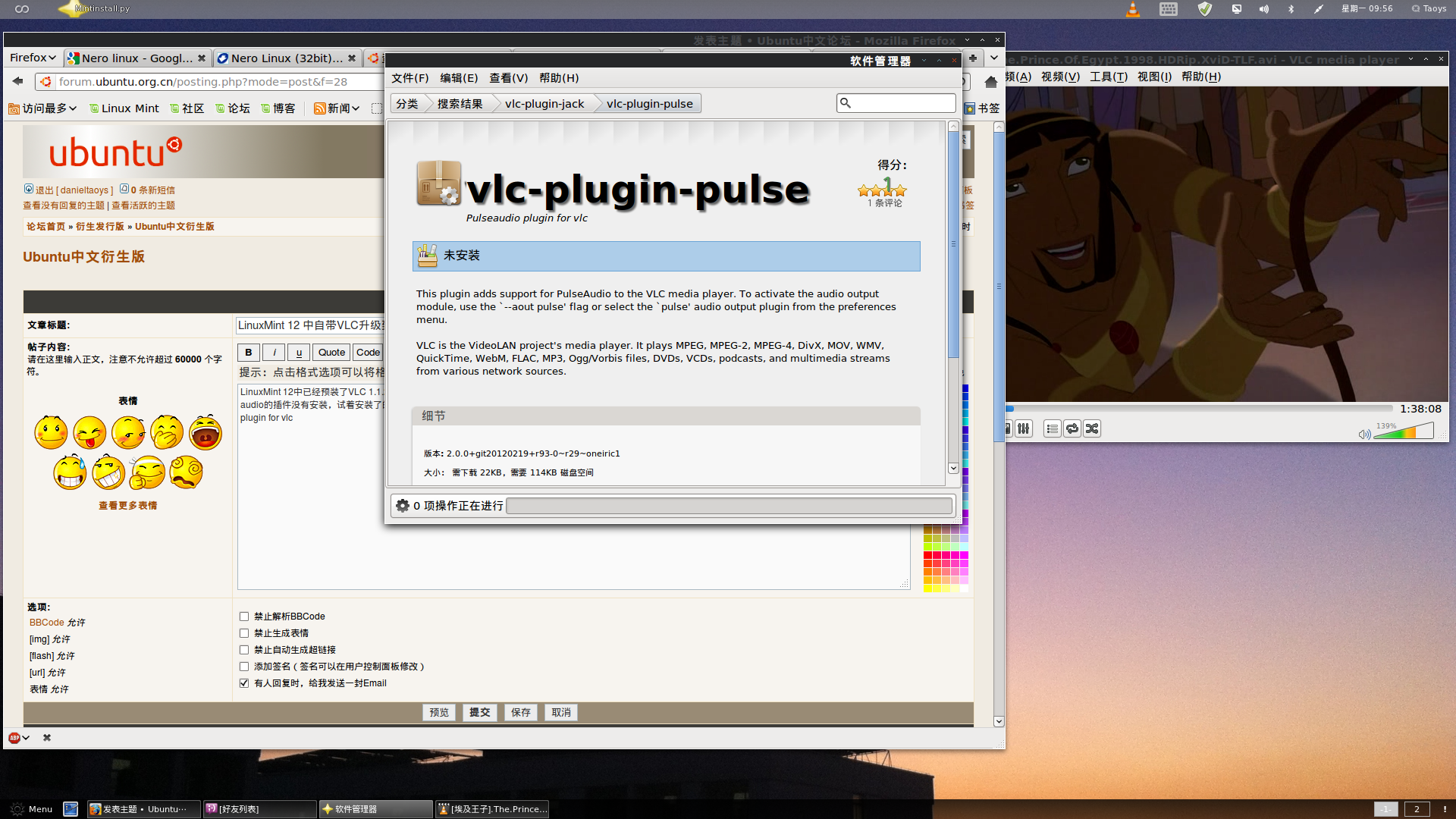Switch to workspace 2 in pager
The height and width of the screenshot is (819, 1456).
1417,809
